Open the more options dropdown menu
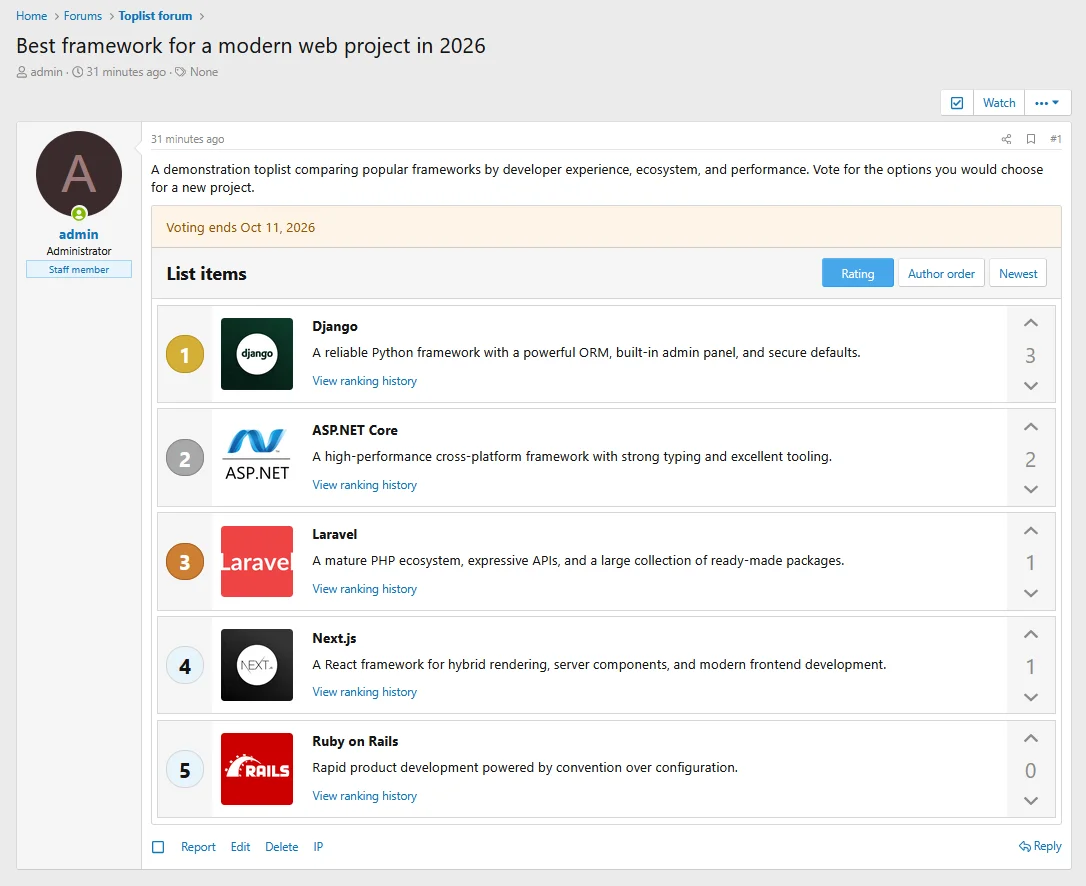 click(1047, 103)
